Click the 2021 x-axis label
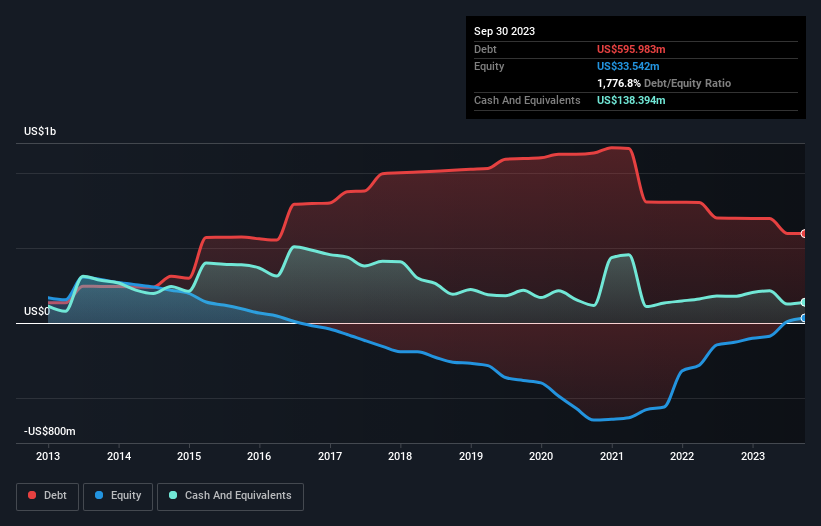 click(x=612, y=456)
